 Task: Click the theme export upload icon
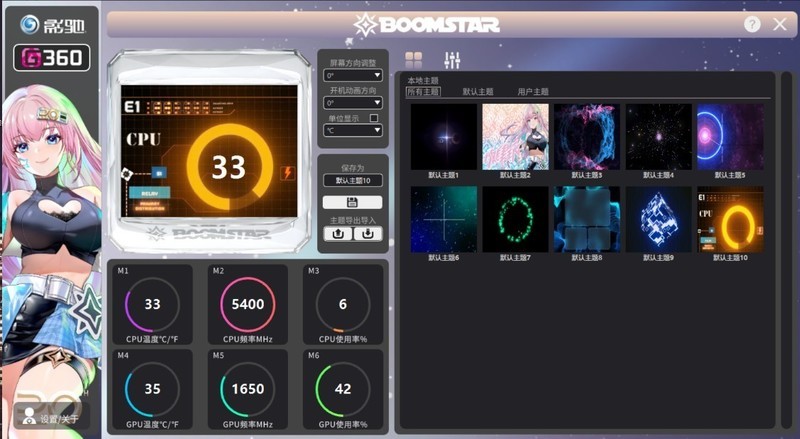point(338,233)
